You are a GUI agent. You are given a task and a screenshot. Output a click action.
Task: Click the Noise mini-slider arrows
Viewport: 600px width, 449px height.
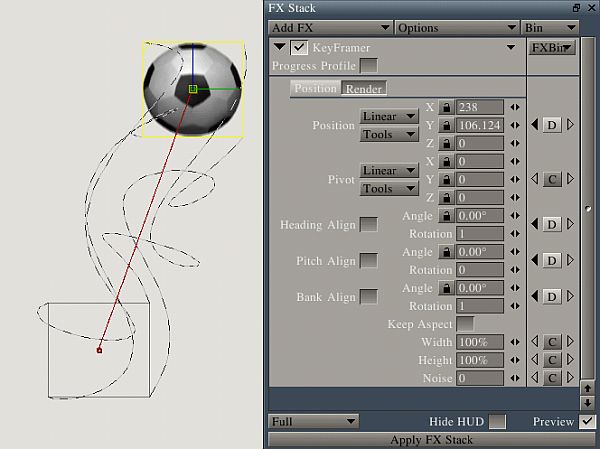515,378
